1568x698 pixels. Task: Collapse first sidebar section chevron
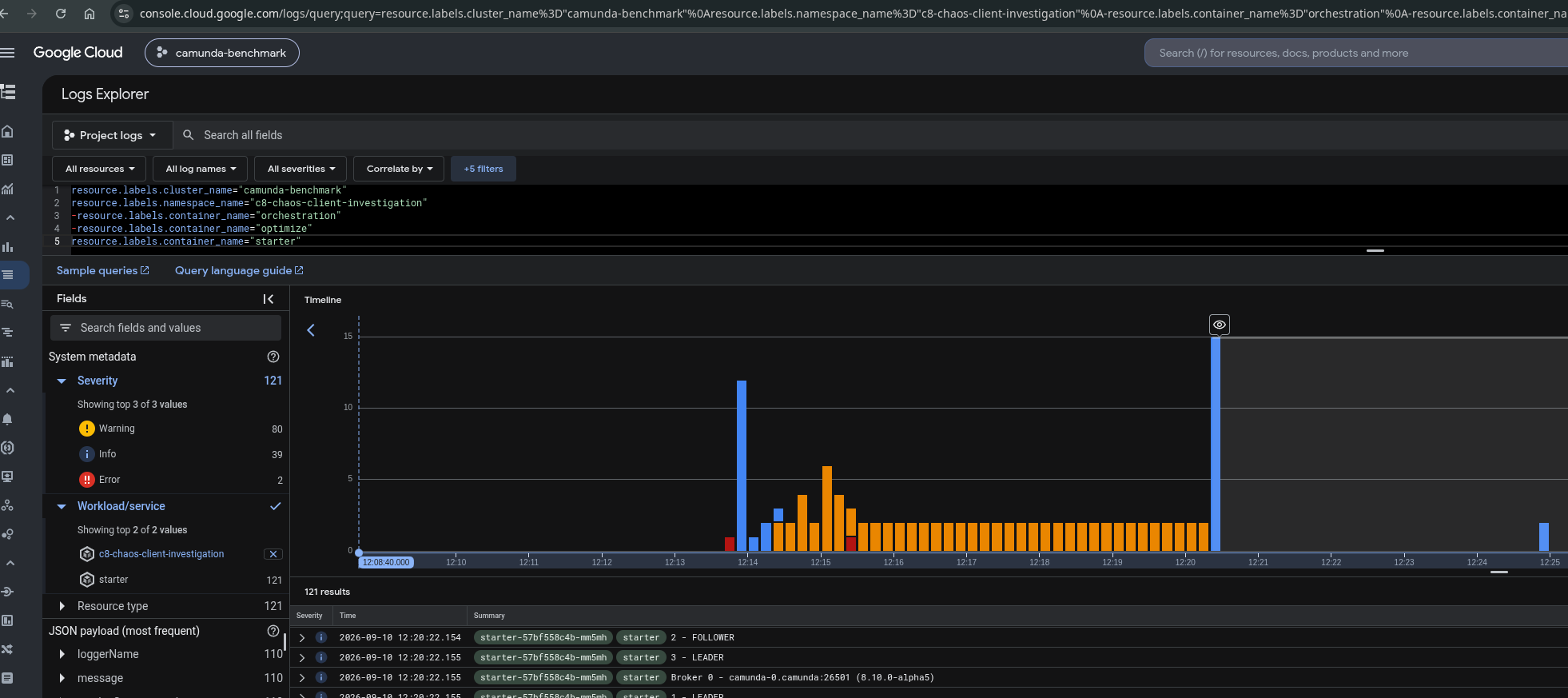(x=10, y=217)
